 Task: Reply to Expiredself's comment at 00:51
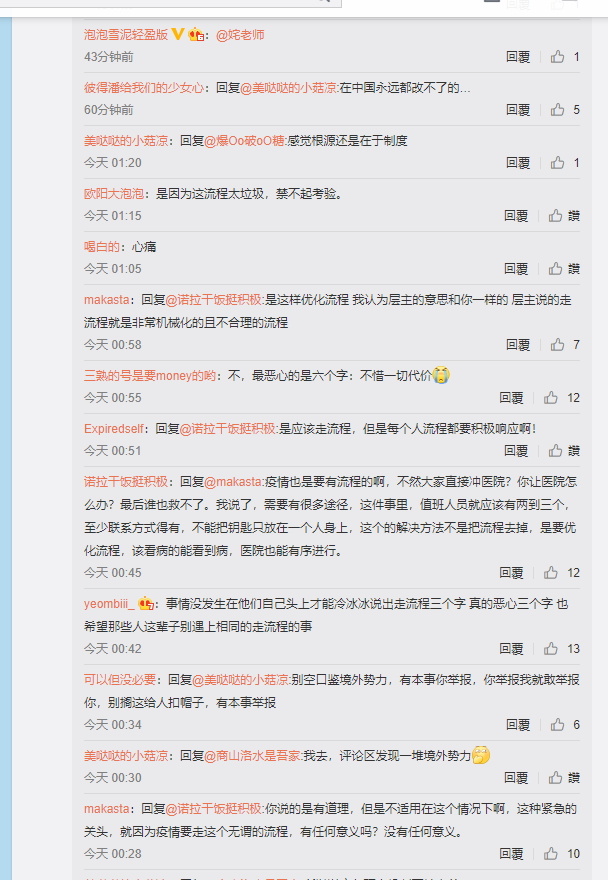pos(515,451)
